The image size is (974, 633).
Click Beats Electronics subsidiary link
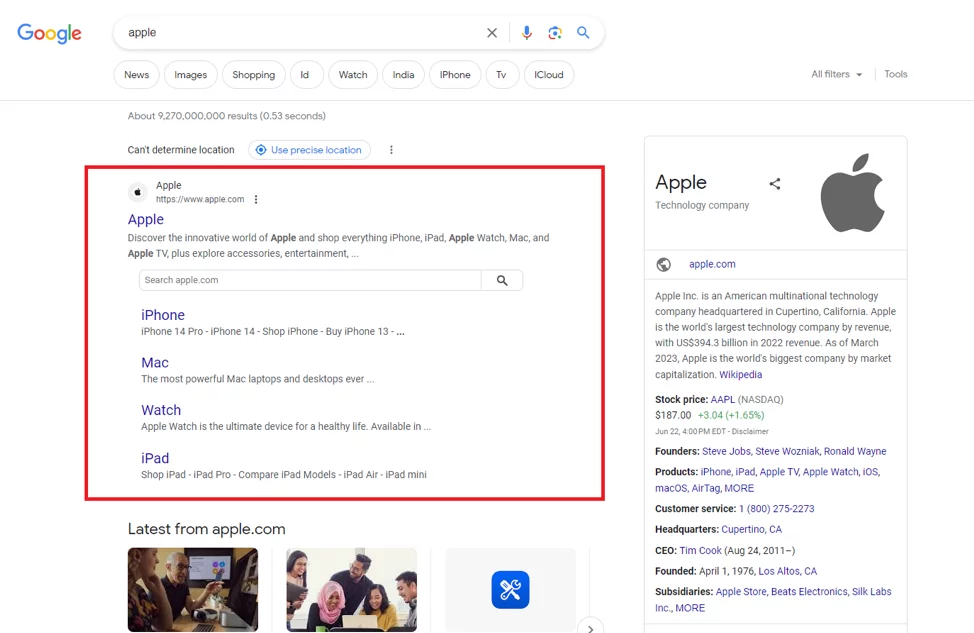(x=809, y=591)
